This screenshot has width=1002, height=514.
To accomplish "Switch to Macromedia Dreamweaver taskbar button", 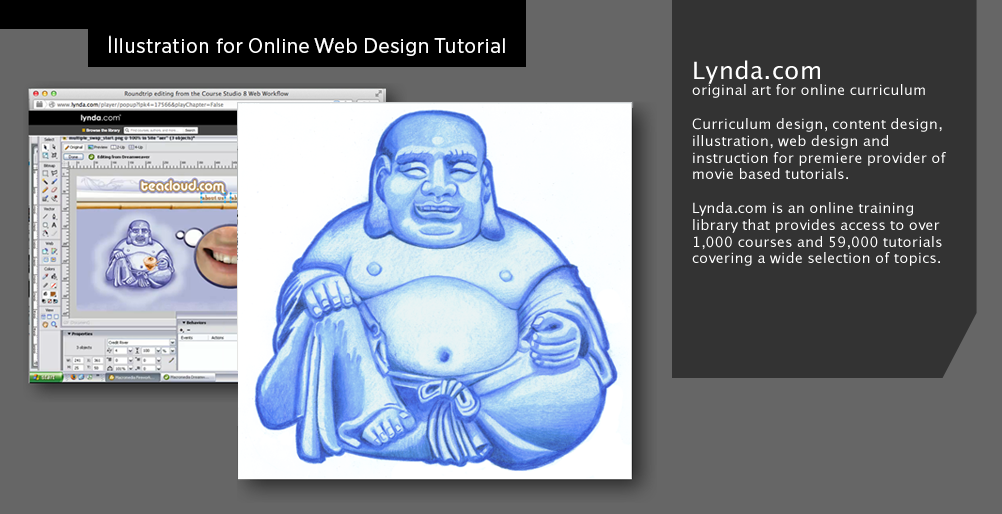I will tap(188, 377).
